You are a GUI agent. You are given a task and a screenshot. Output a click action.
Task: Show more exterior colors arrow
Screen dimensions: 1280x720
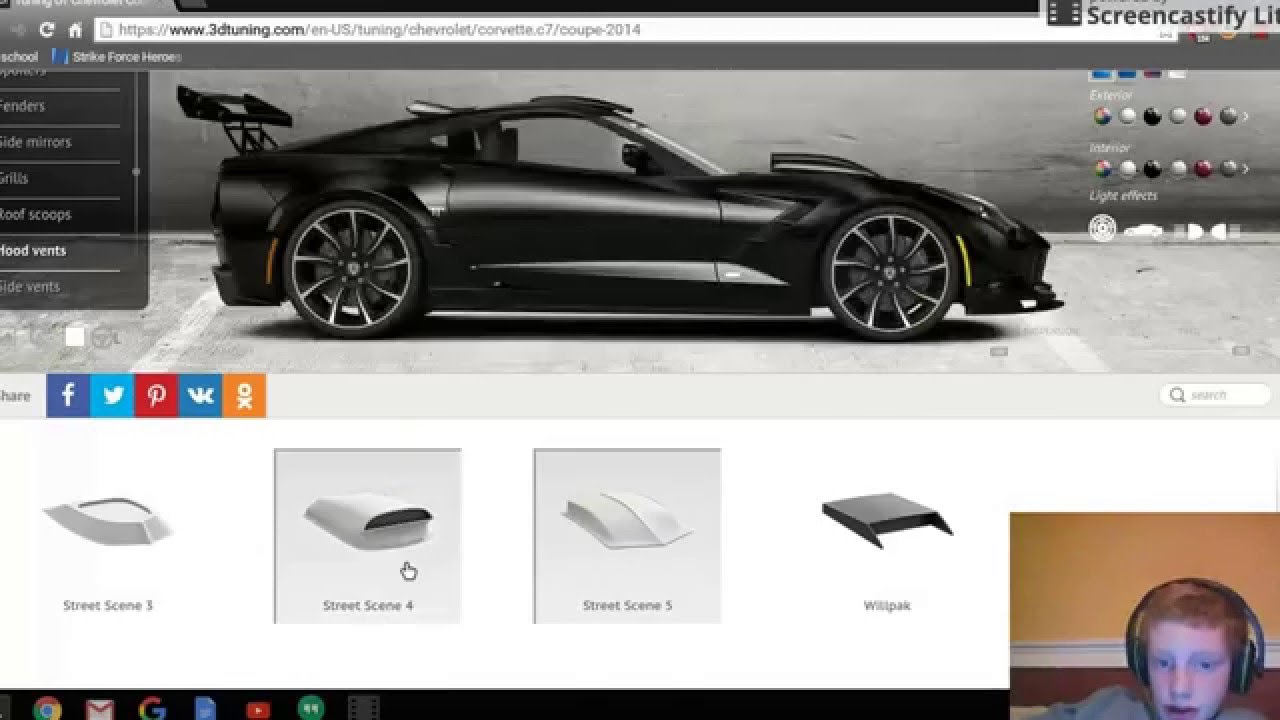tap(1246, 117)
